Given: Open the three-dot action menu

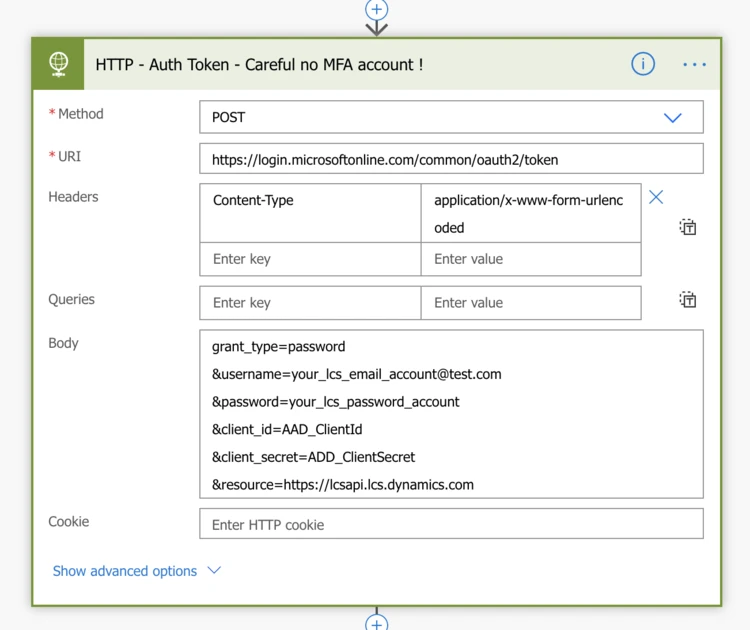Looking at the screenshot, I should click(x=695, y=64).
